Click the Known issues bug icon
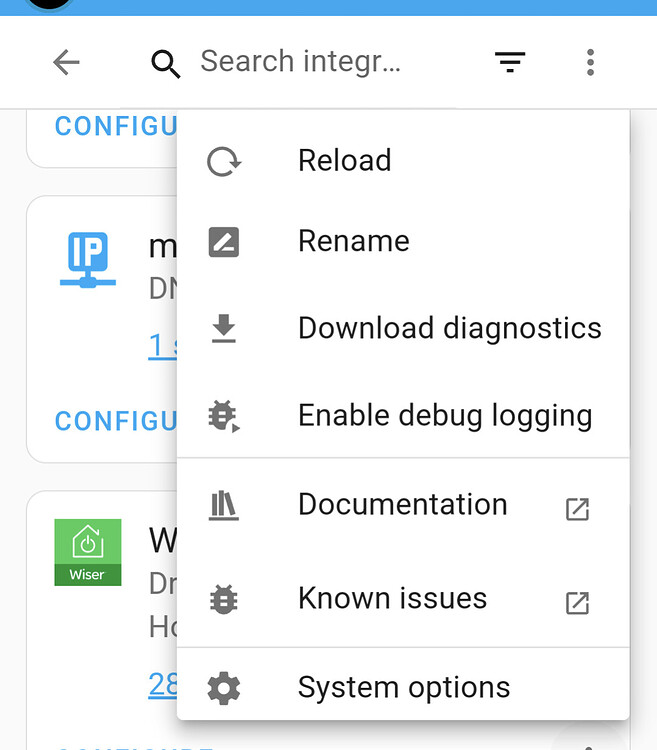 pos(224,599)
